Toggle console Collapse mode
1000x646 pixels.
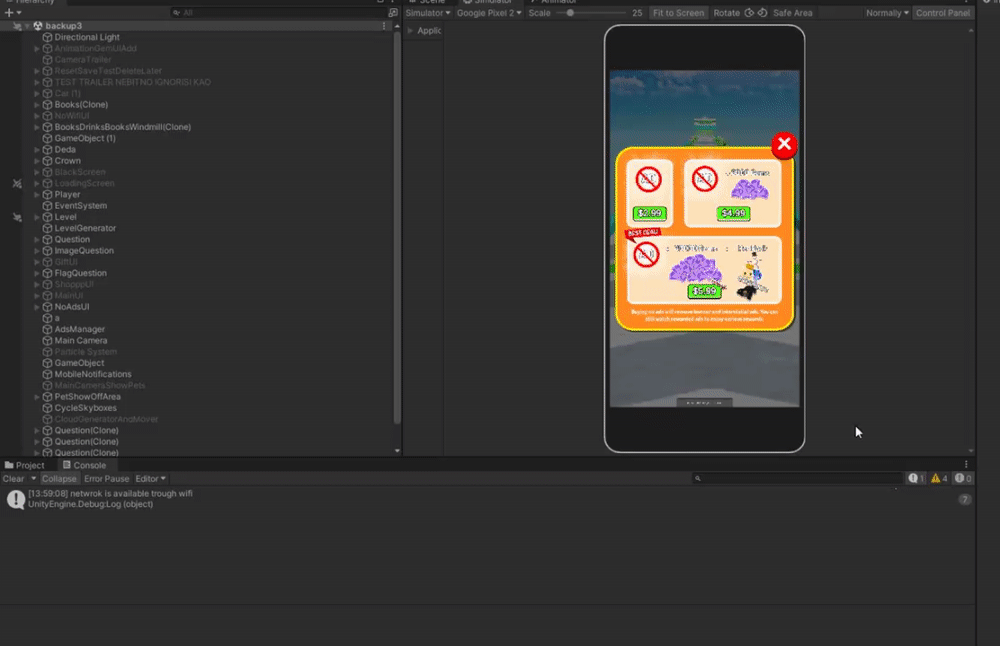pos(59,479)
